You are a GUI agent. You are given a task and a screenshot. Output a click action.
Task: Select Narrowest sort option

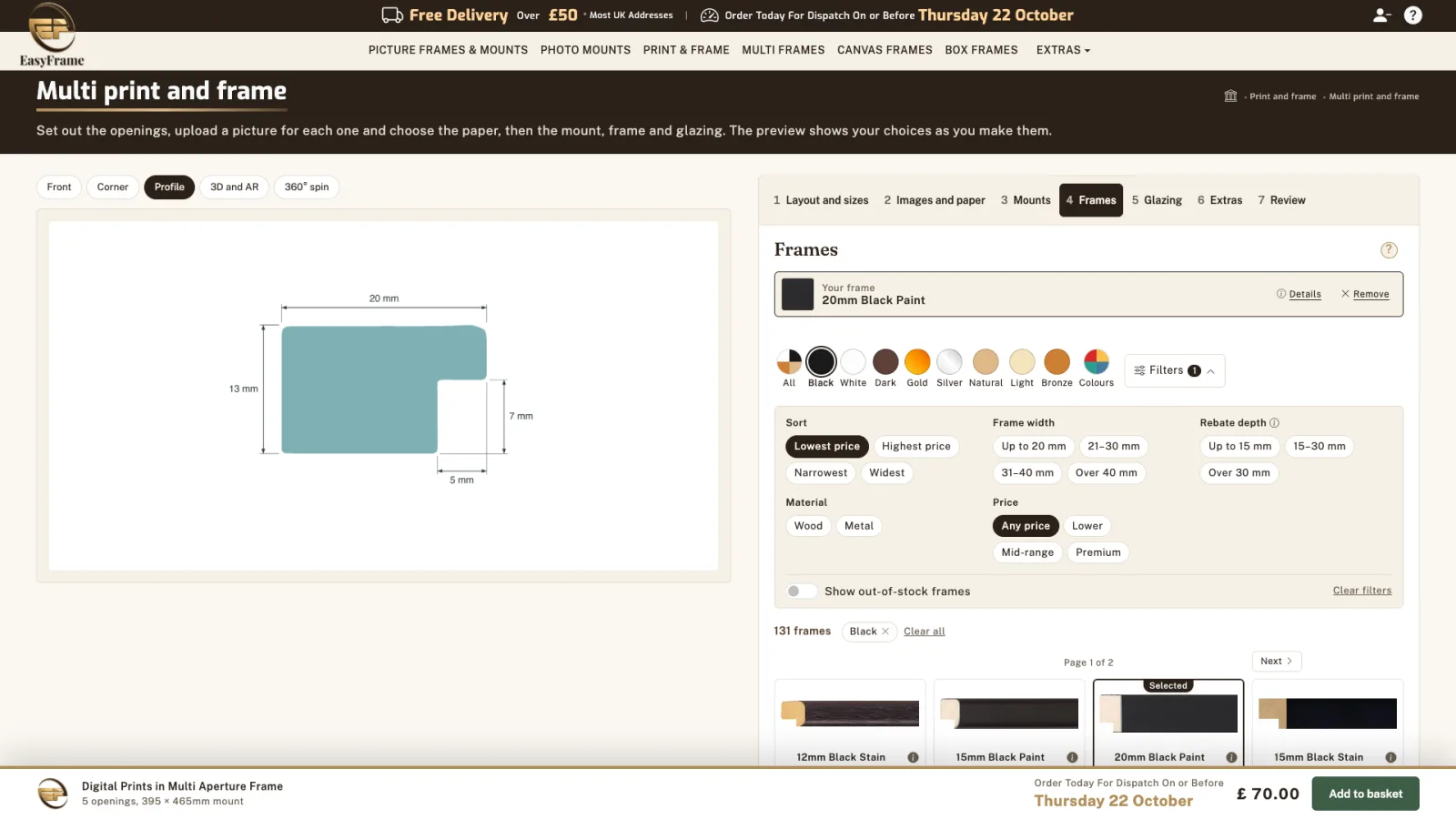click(x=821, y=473)
